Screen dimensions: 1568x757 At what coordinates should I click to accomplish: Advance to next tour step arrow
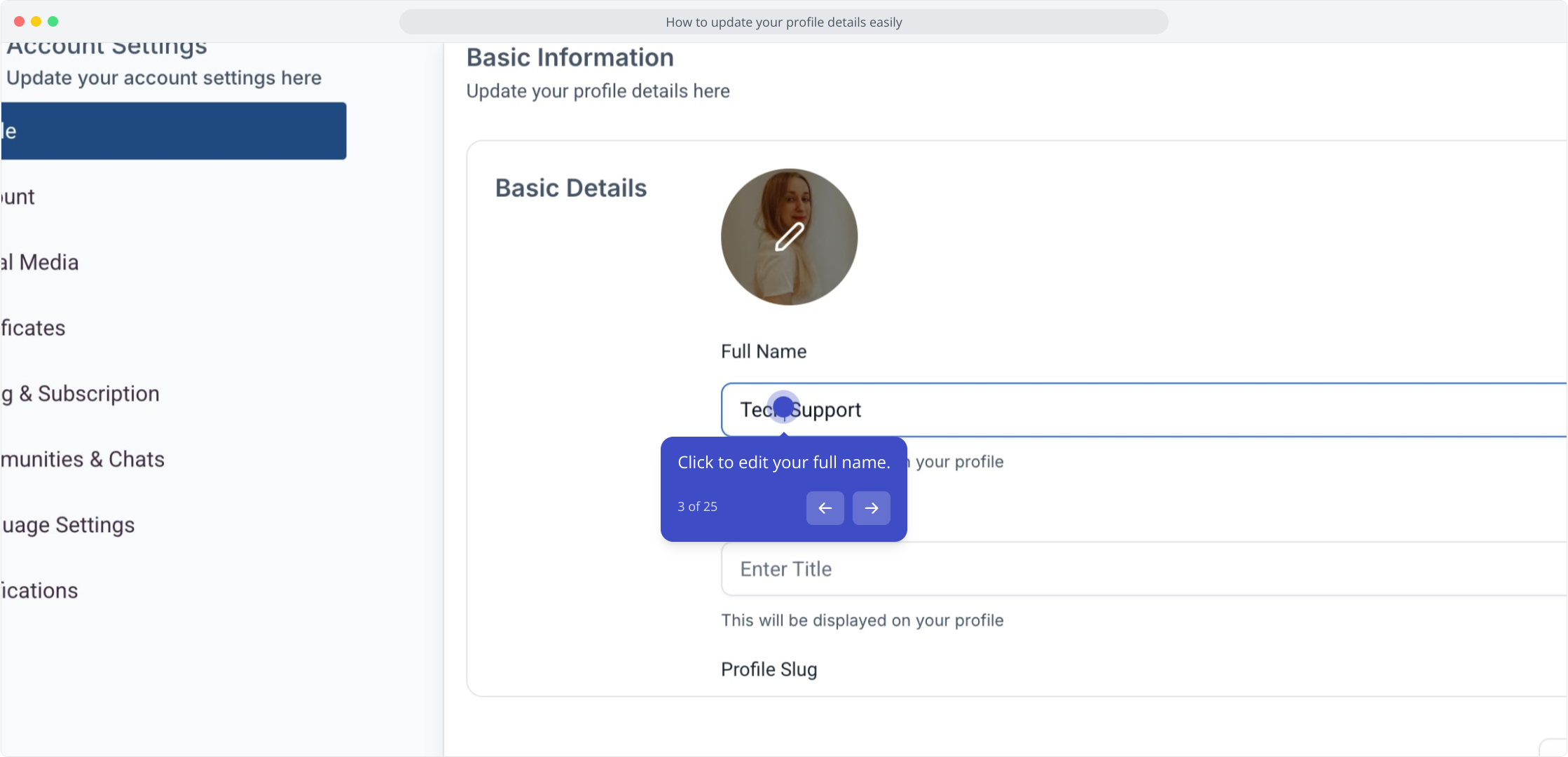(x=871, y=507)
